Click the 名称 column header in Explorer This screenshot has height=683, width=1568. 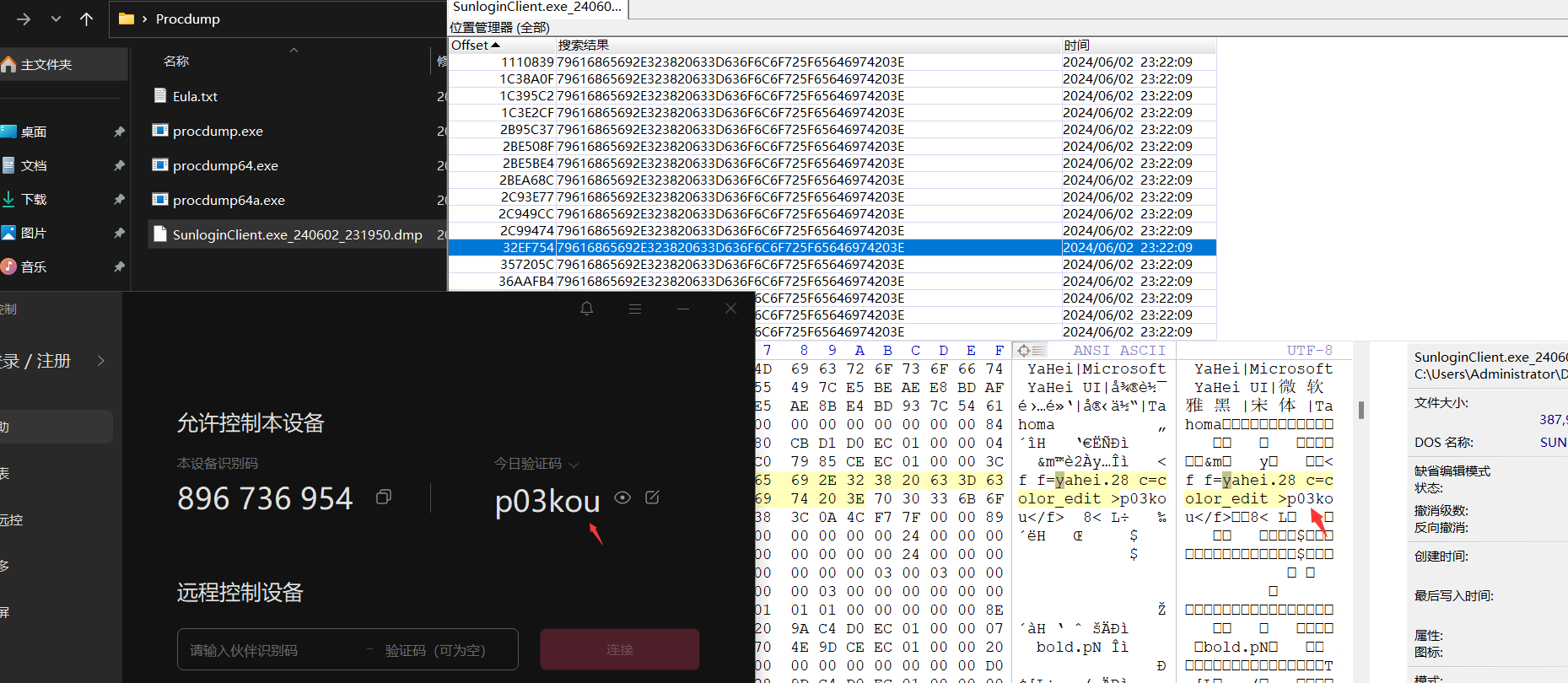pos(176,61)
